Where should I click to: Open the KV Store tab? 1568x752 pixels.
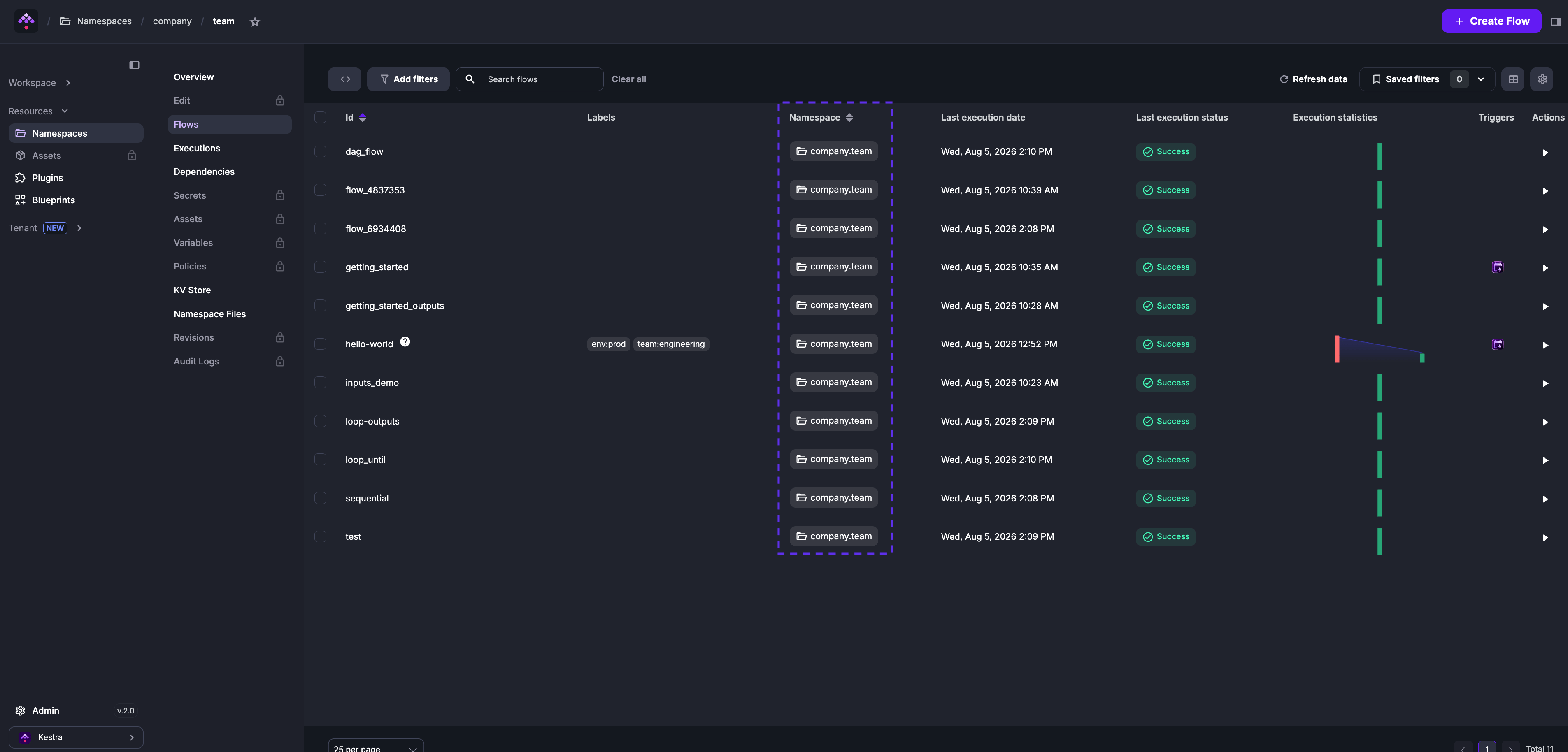192,290
